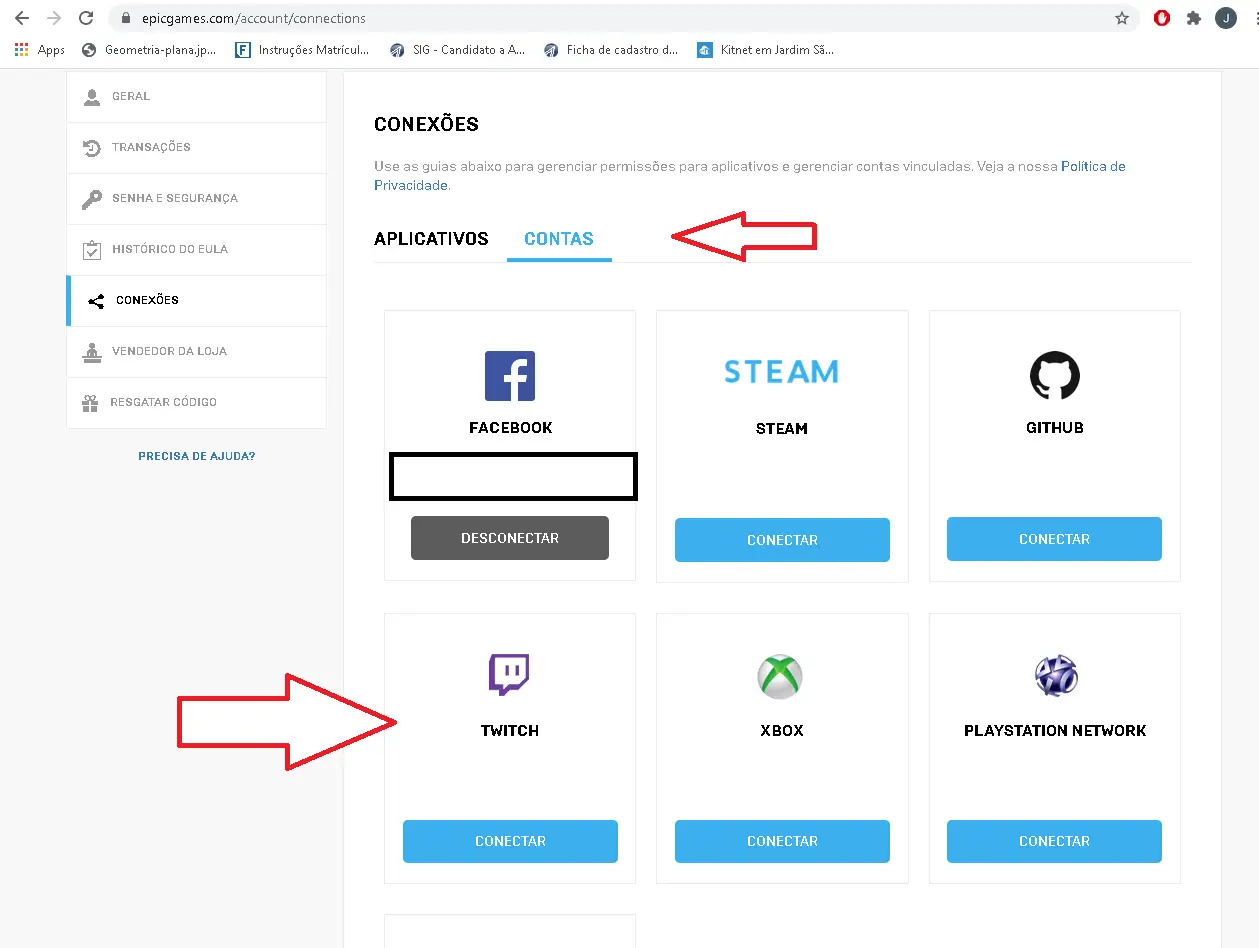Click the clipboard icon for Histórico do EULA
This screenshot has height=948, width=1259.
coord(91,249)
